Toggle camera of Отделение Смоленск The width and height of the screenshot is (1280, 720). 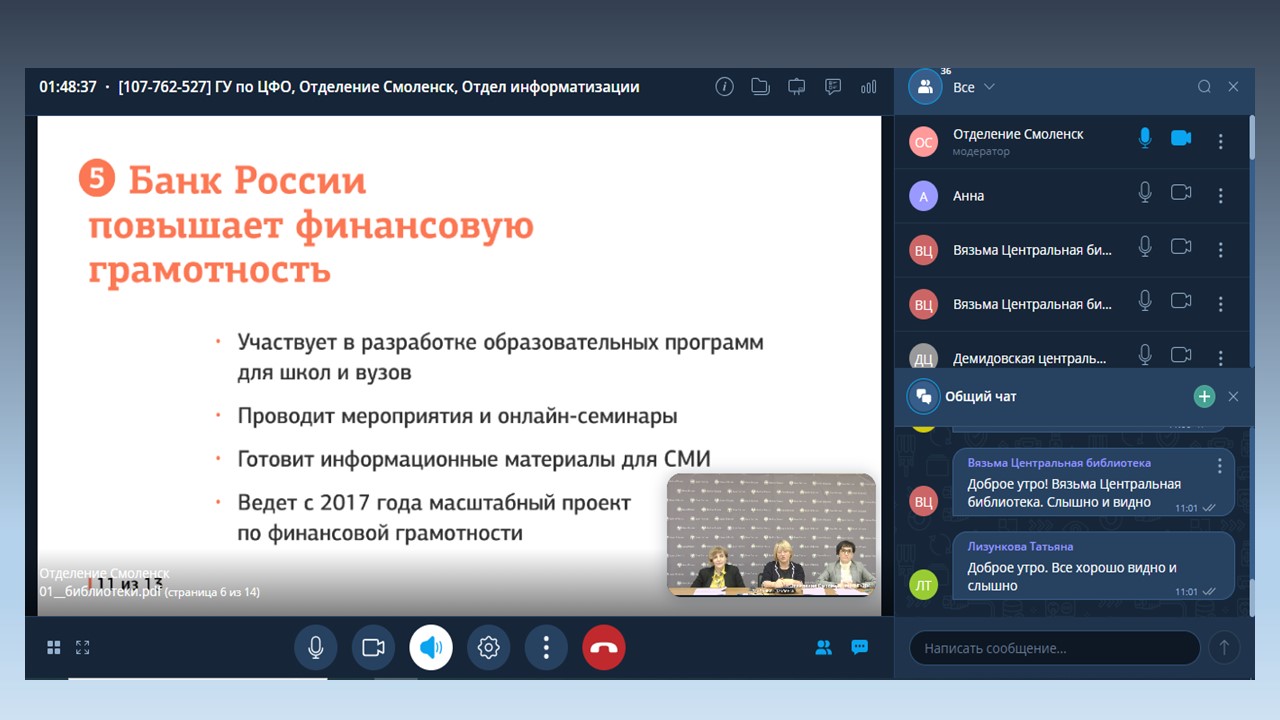(x=1181, y=138)
